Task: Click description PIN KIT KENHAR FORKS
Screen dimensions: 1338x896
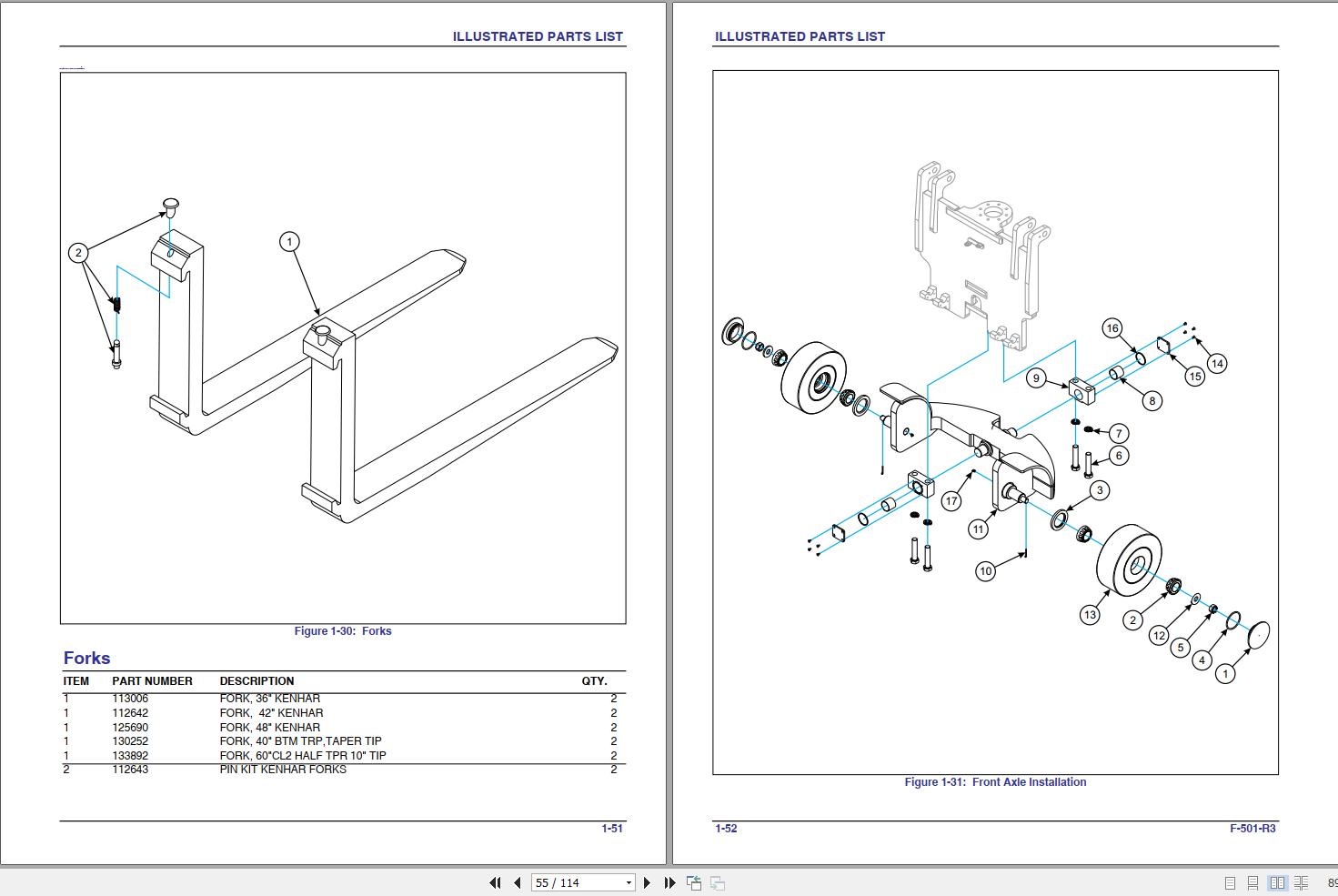Action: coord(283,770)
